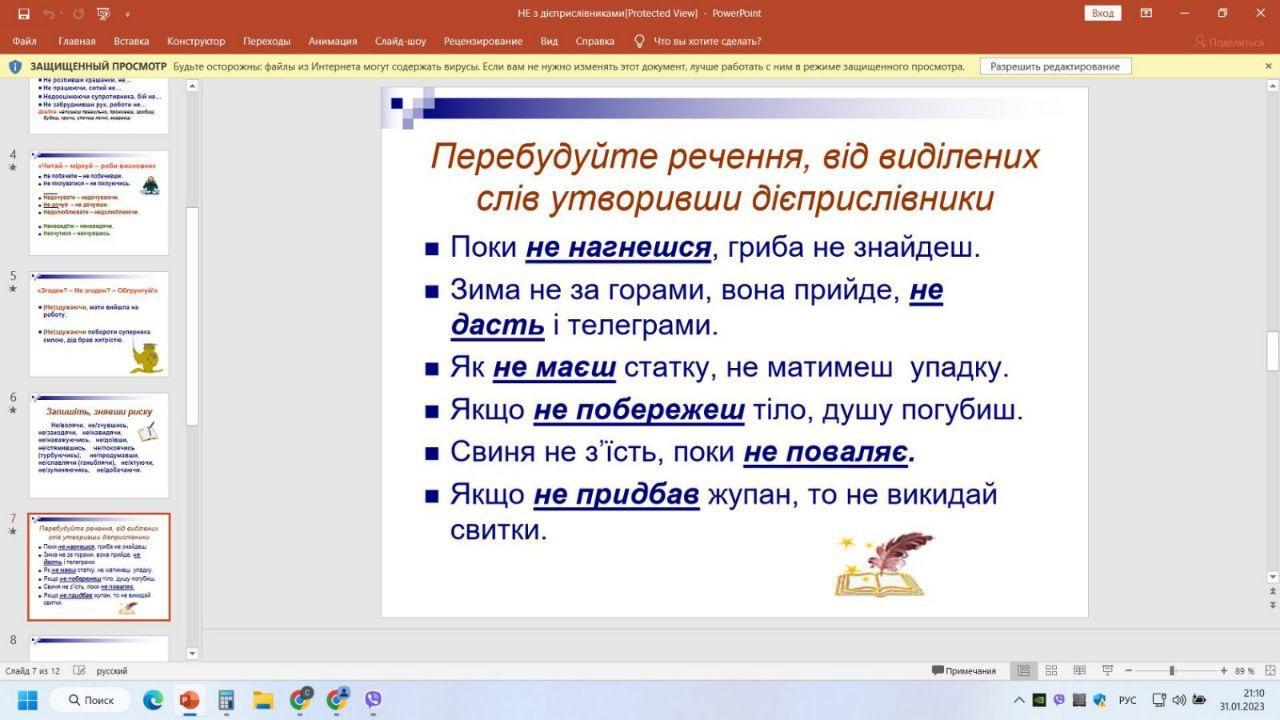Click animation star icon beside slide 7
This screenshot has height=720, width=1280.
[x=13, y=532]
